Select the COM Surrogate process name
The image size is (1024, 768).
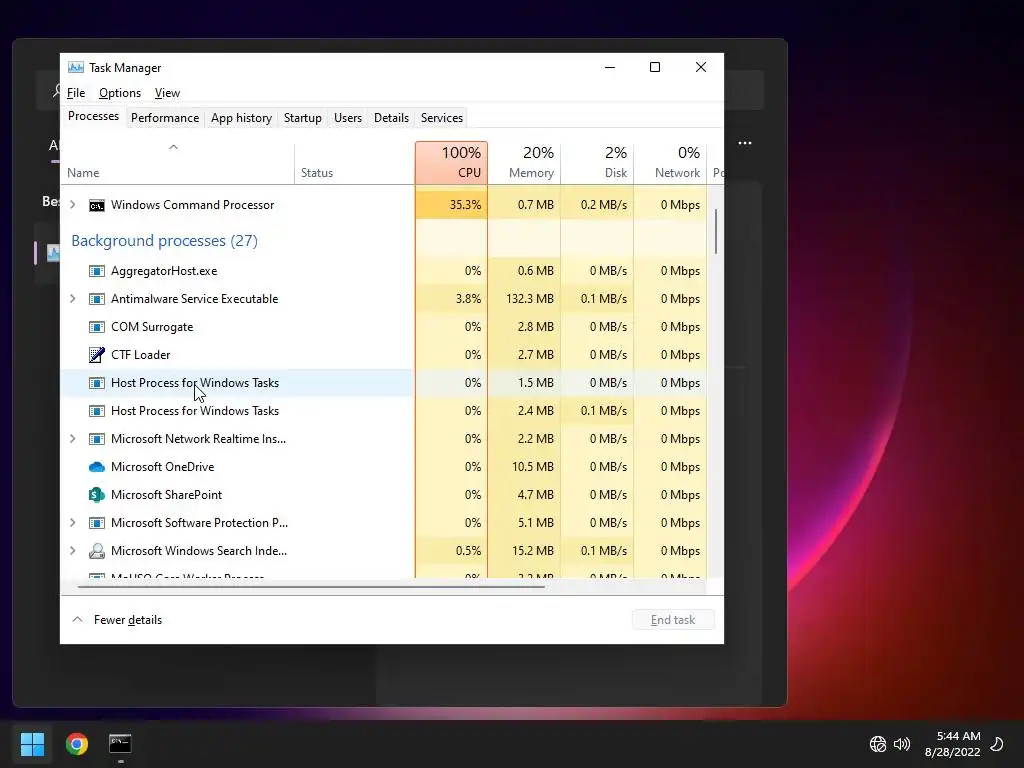tap(152, 327)
